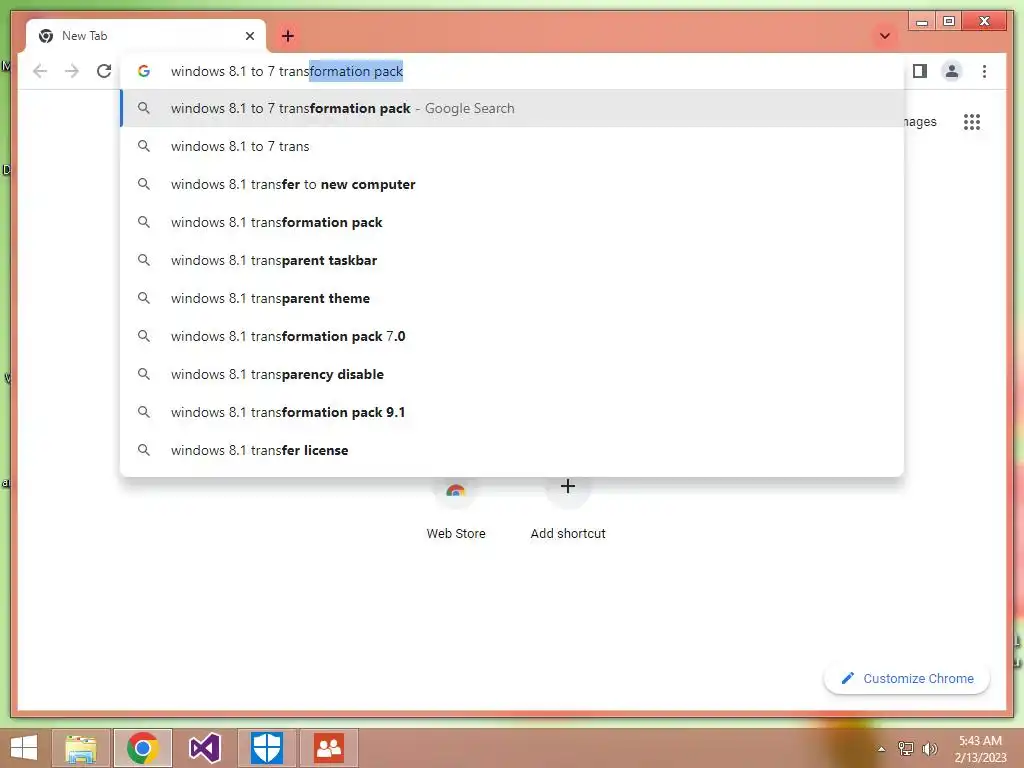Select suggestion 'windows 8.1 to 7 trans'
The height and width of the screenshot is (768, 1024).
pyautogui.click(x=512, y=146)
